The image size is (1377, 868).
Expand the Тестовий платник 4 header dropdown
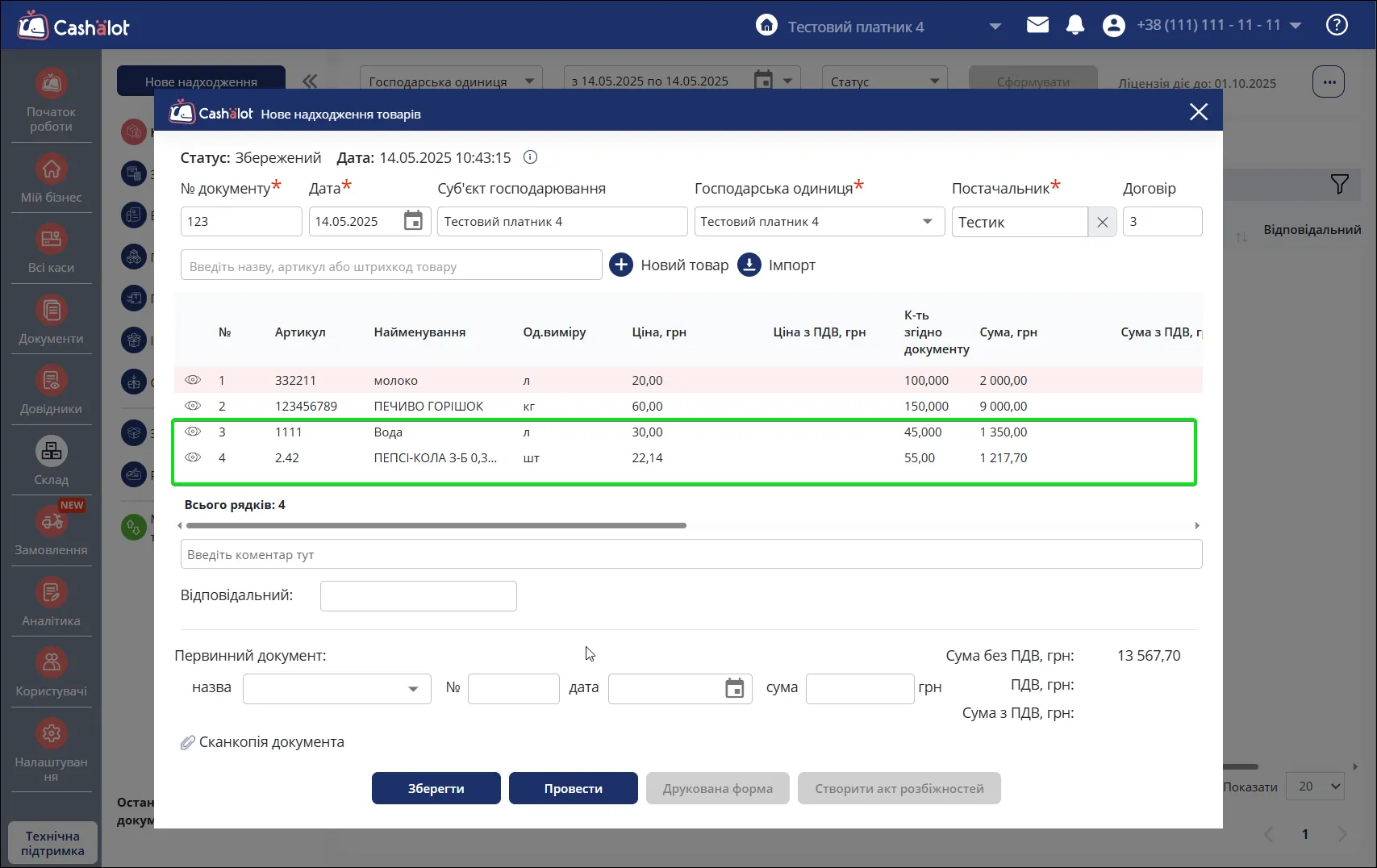pyautogui.click(x=995, y=27)
